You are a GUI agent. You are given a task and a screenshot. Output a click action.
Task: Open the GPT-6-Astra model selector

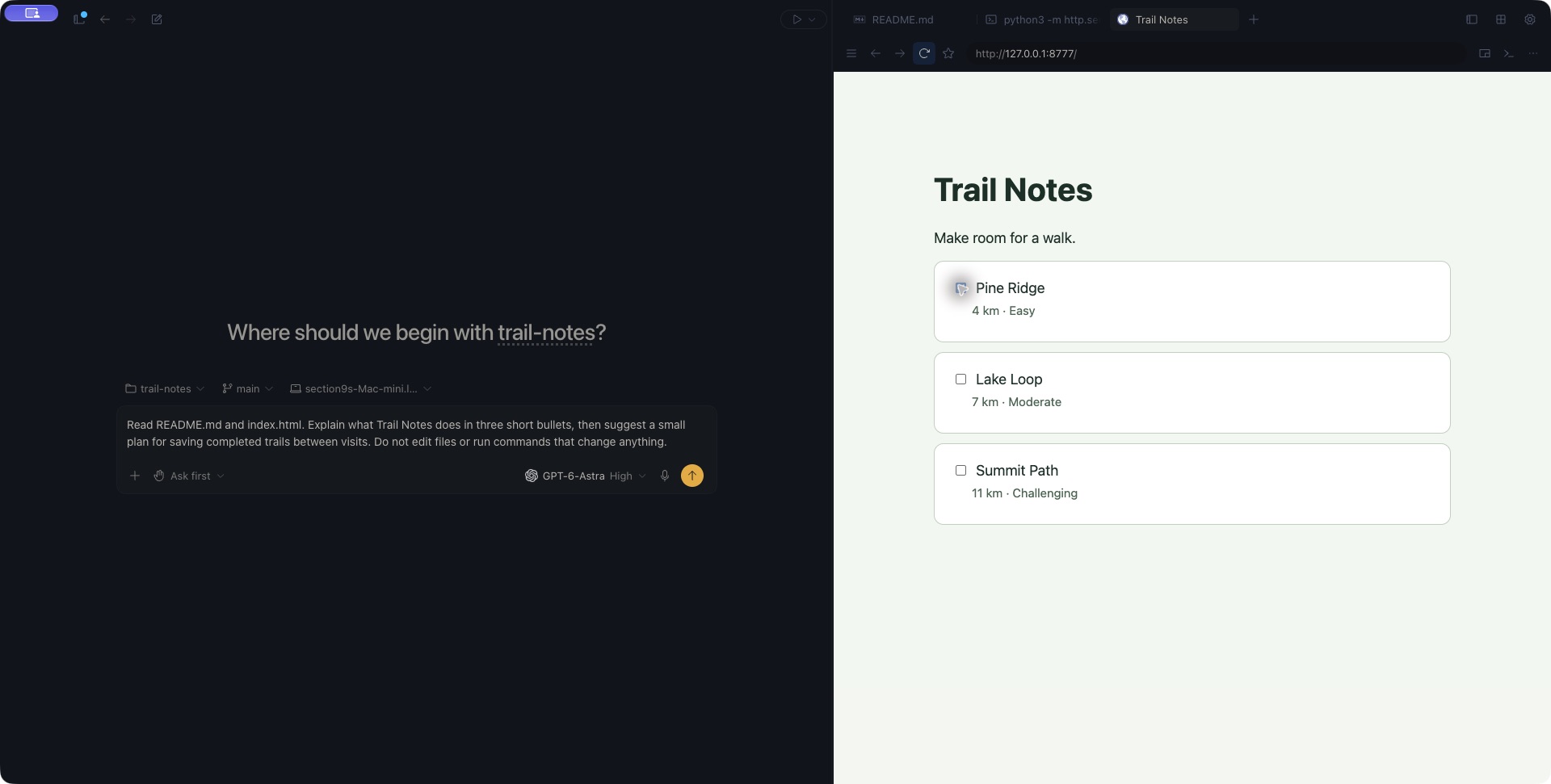586,476
